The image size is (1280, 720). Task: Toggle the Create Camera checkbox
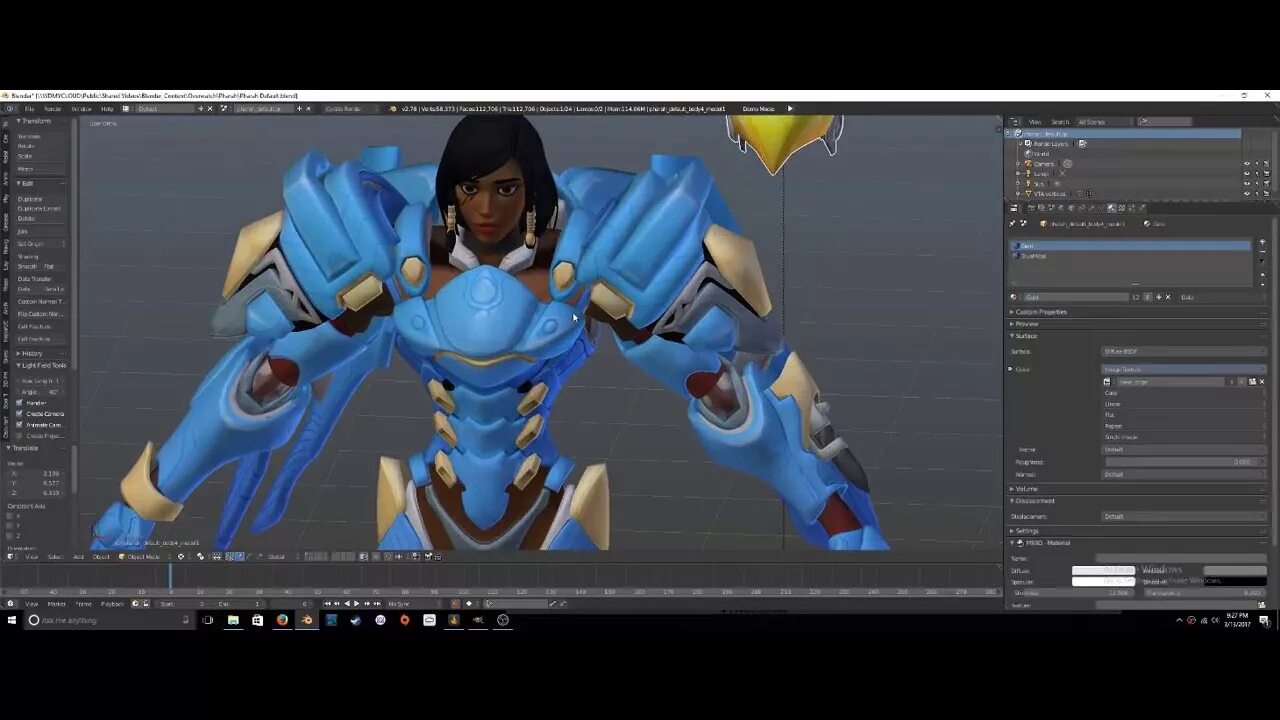coord(19,414)
